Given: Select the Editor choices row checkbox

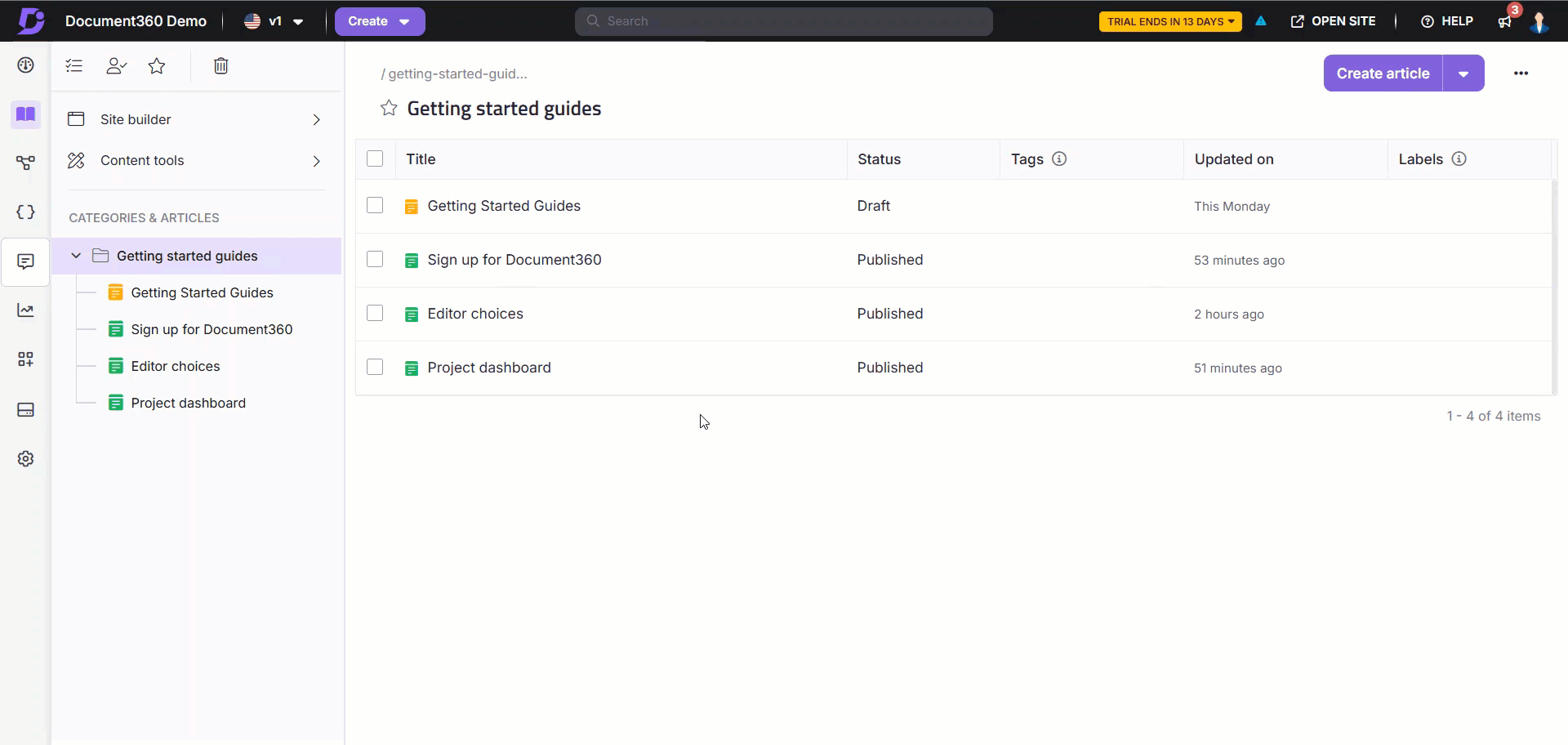Looking at the screenshot, I should pos(375,314).
